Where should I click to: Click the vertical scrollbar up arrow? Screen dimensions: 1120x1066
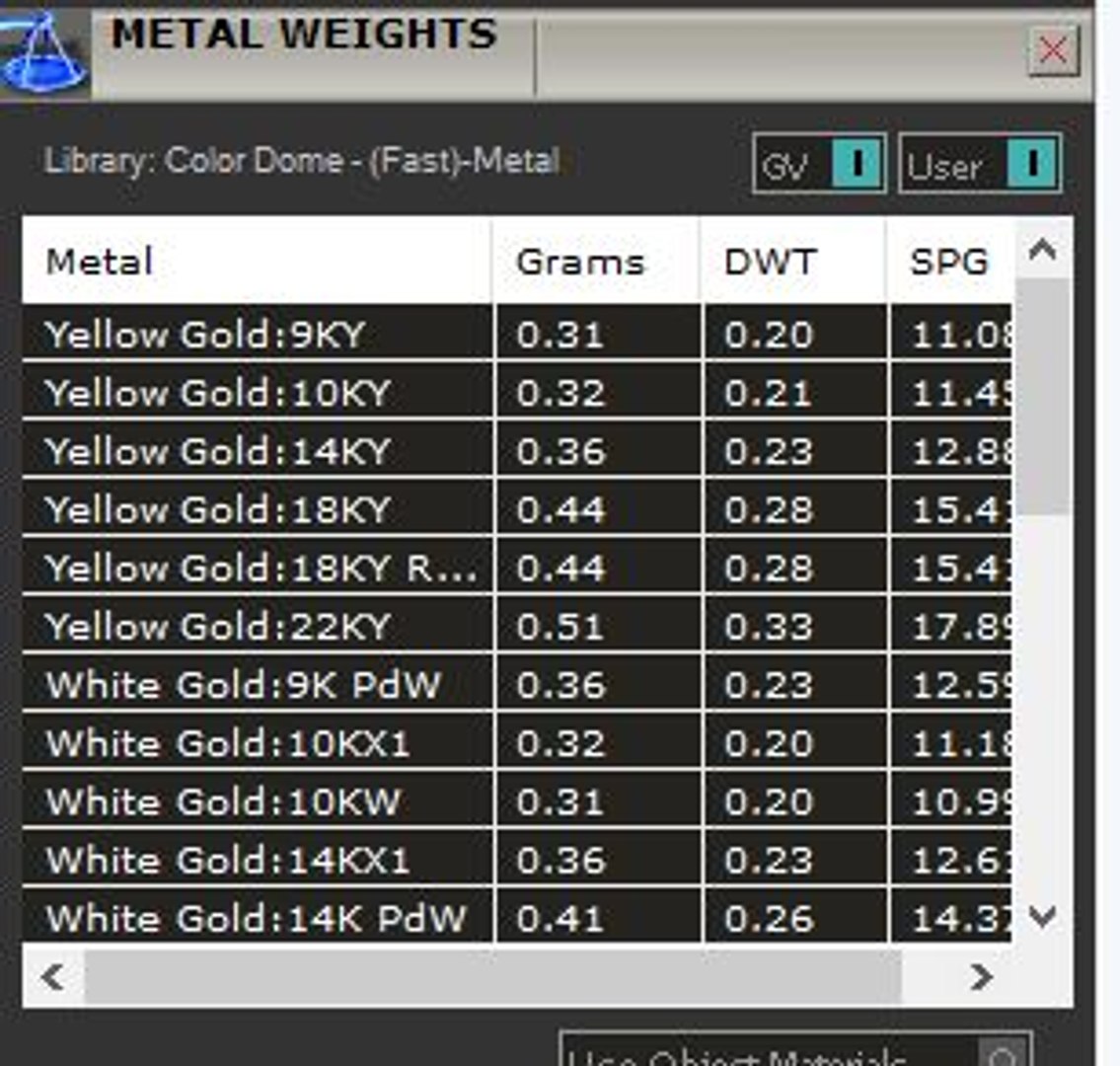coord(1042,250)
